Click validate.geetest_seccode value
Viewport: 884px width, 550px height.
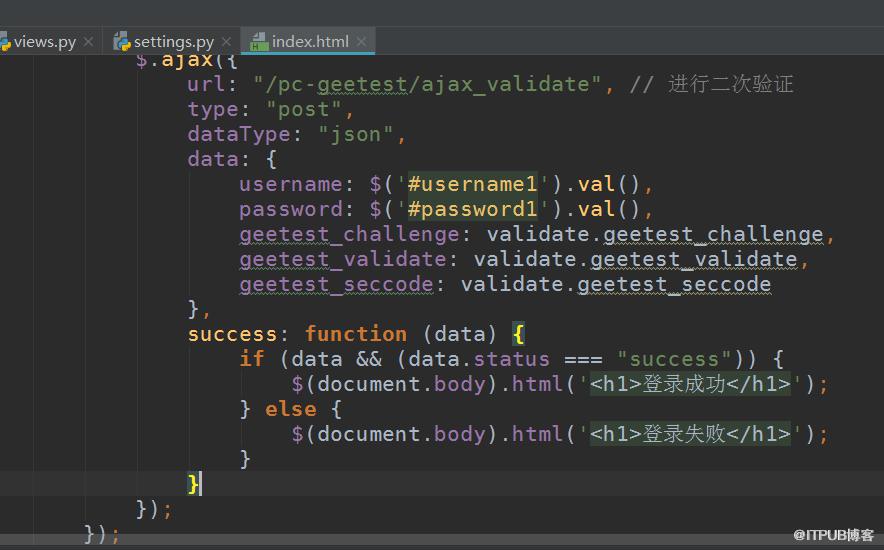tap(616, 284)
